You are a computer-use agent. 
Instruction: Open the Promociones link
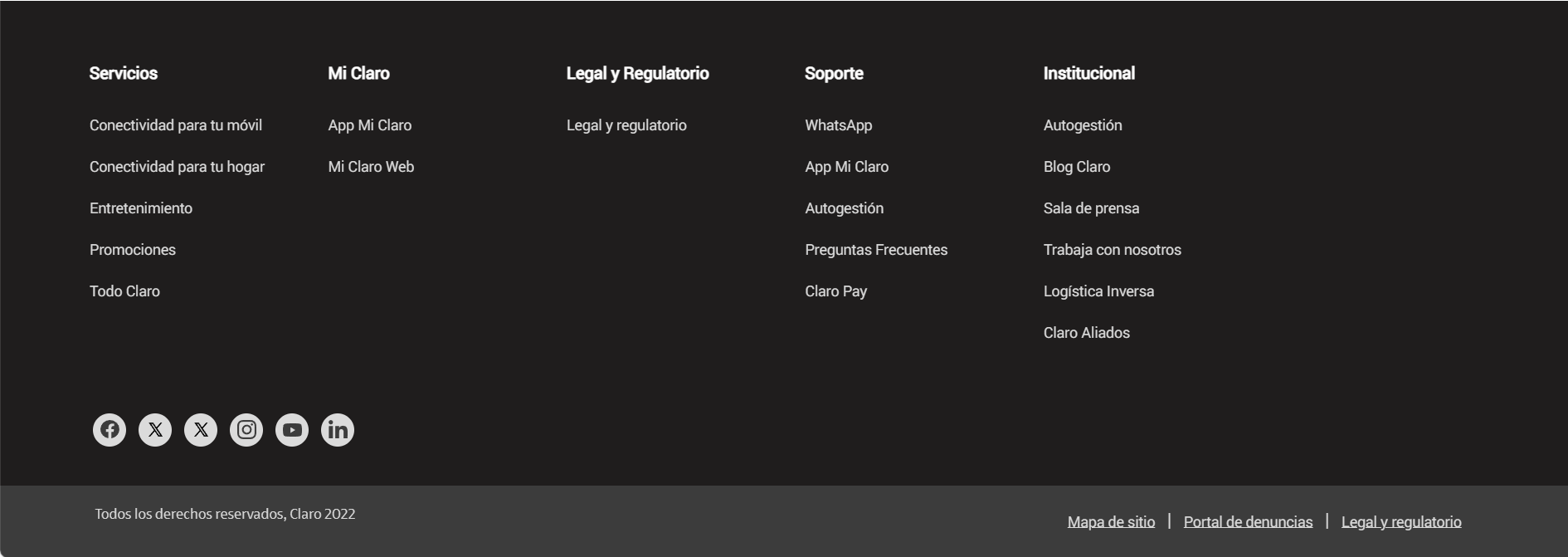click(x=133, y=250)
